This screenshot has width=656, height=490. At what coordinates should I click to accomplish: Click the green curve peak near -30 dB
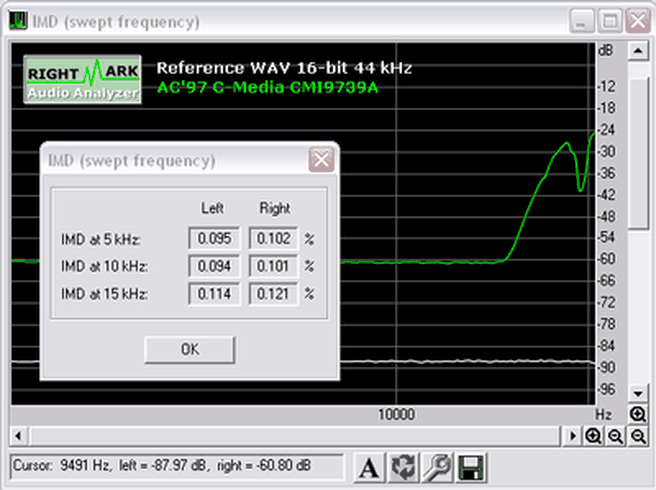(x=566, y=144)
